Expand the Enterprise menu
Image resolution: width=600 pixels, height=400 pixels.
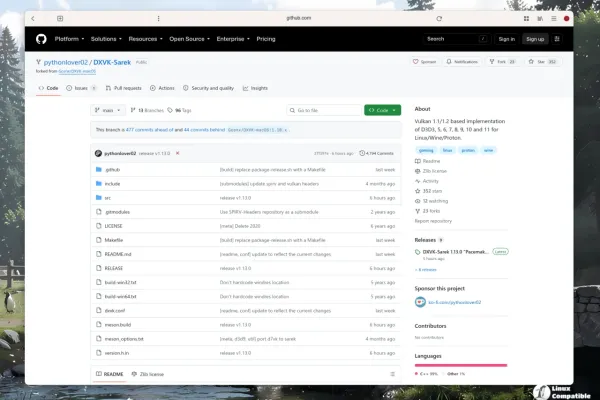(x=233, y=39)
